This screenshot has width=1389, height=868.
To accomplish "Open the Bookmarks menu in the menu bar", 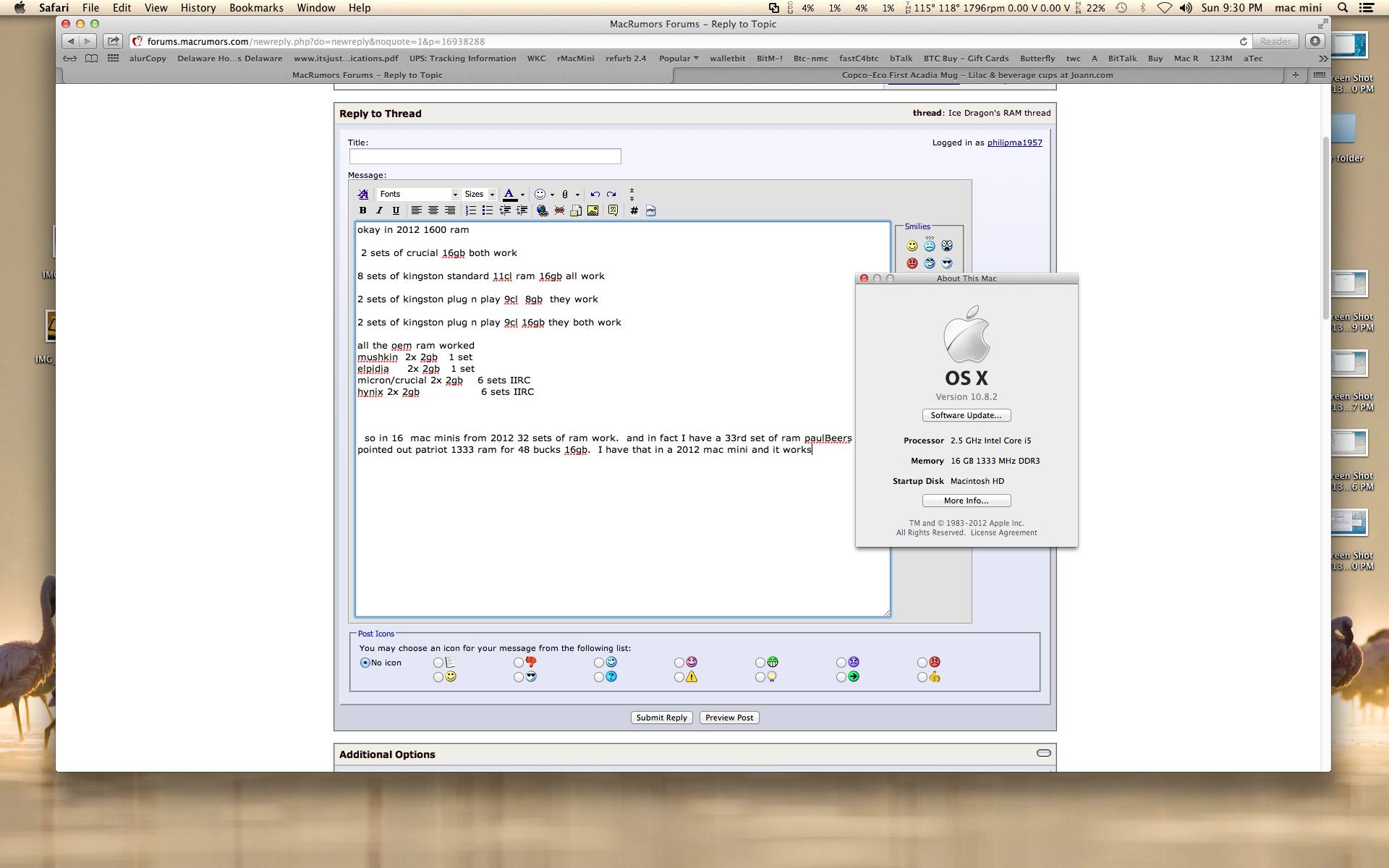I will [255, 8].
